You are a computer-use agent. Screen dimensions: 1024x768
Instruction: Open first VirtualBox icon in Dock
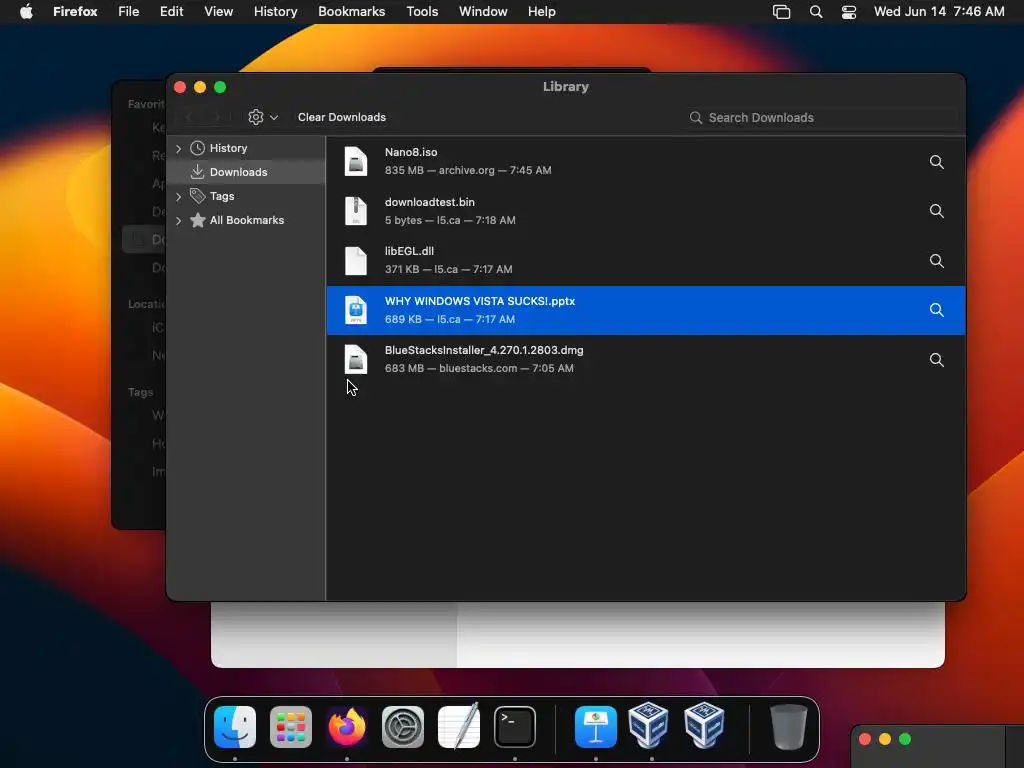click(648, 725)
